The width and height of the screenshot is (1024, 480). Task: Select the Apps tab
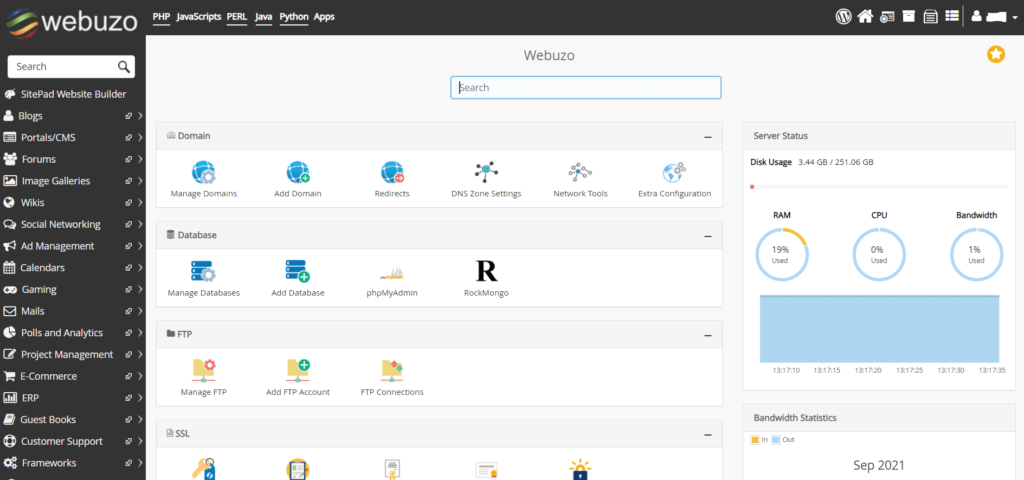[325, 17]
